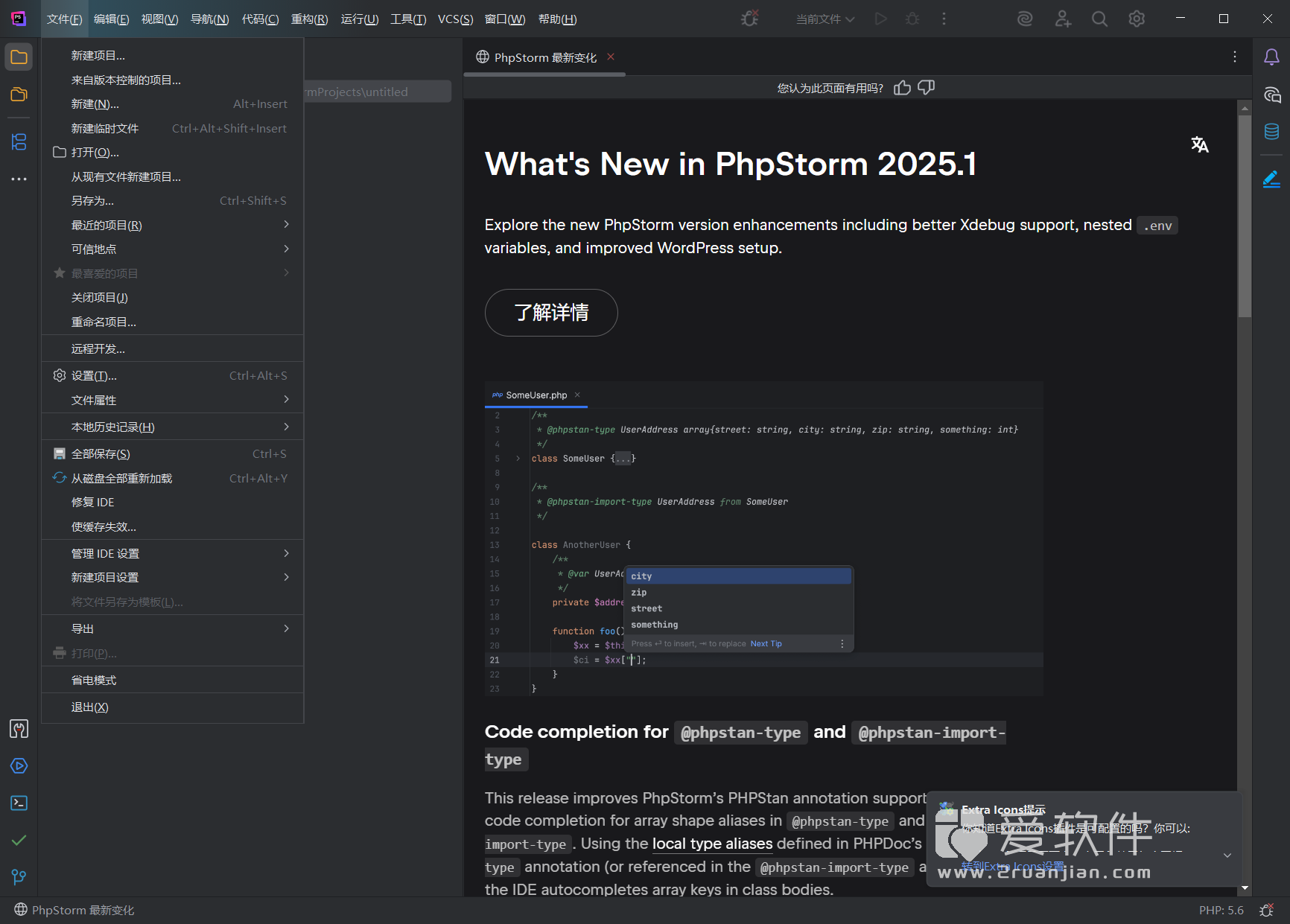This screenshot has width=1290, height=924.
Task: Open the Edit (编辑) menu
Action: pos(111,19)
